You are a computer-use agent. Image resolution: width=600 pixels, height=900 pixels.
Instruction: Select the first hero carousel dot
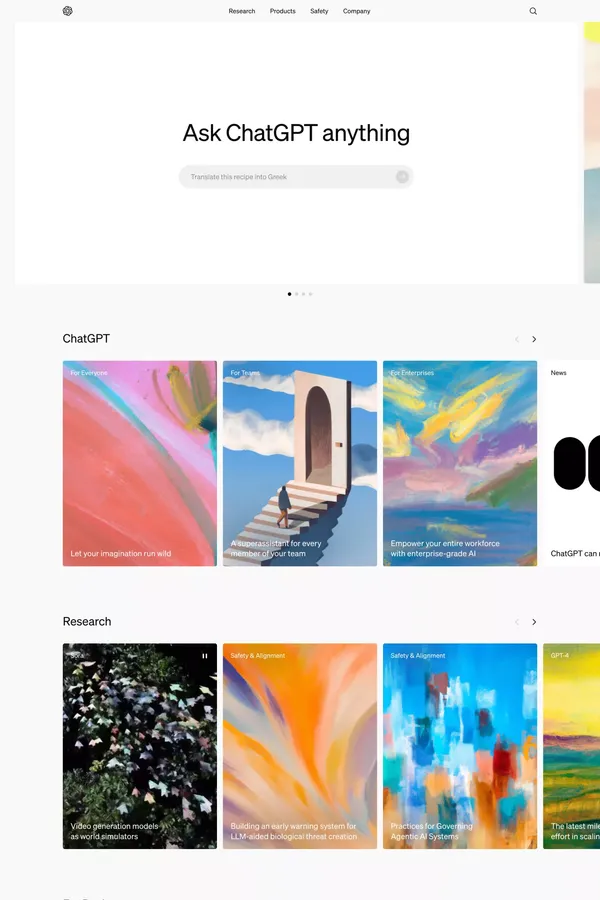coord(289,294)
